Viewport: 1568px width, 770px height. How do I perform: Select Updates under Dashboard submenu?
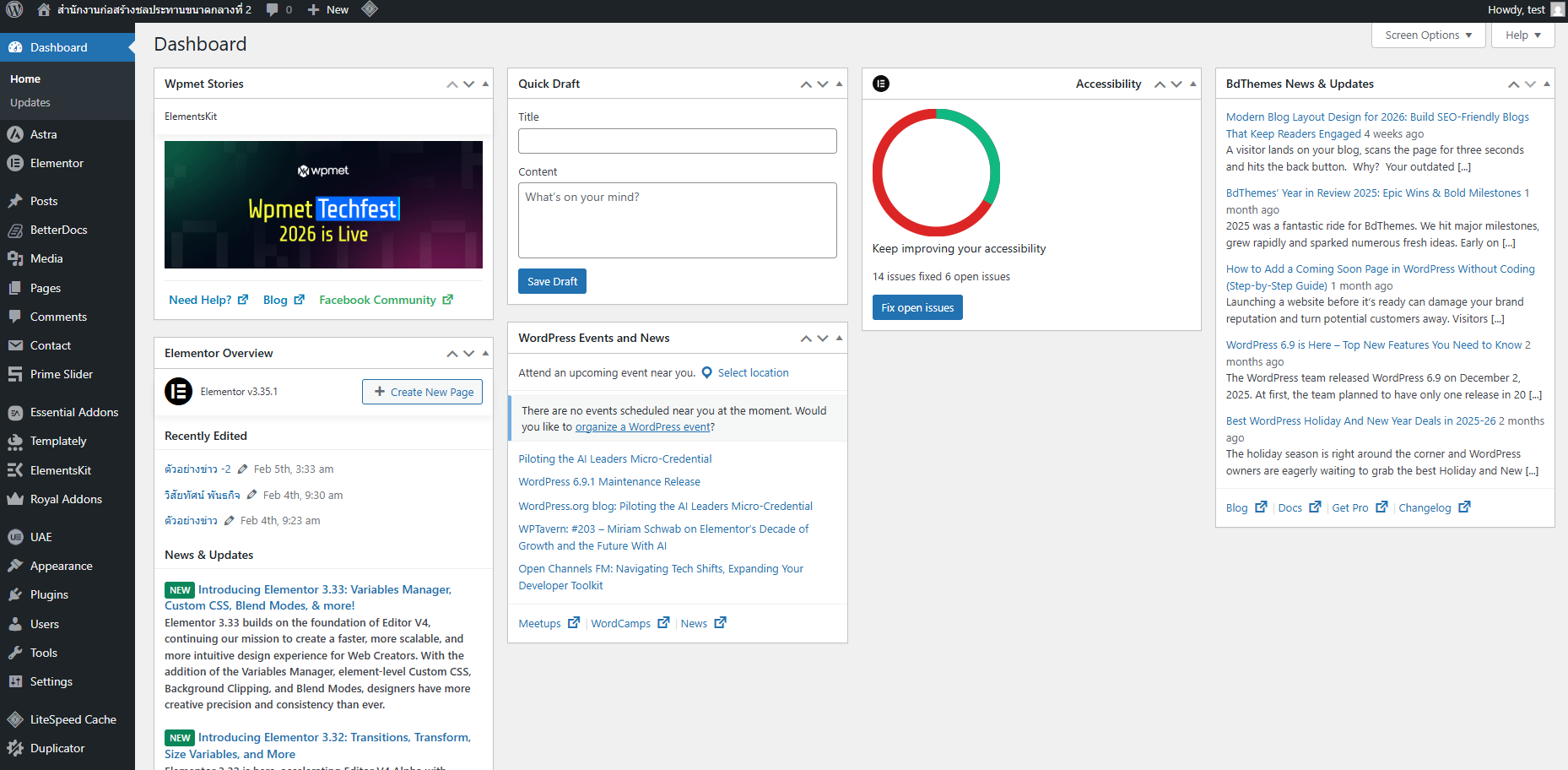[30, 102]
